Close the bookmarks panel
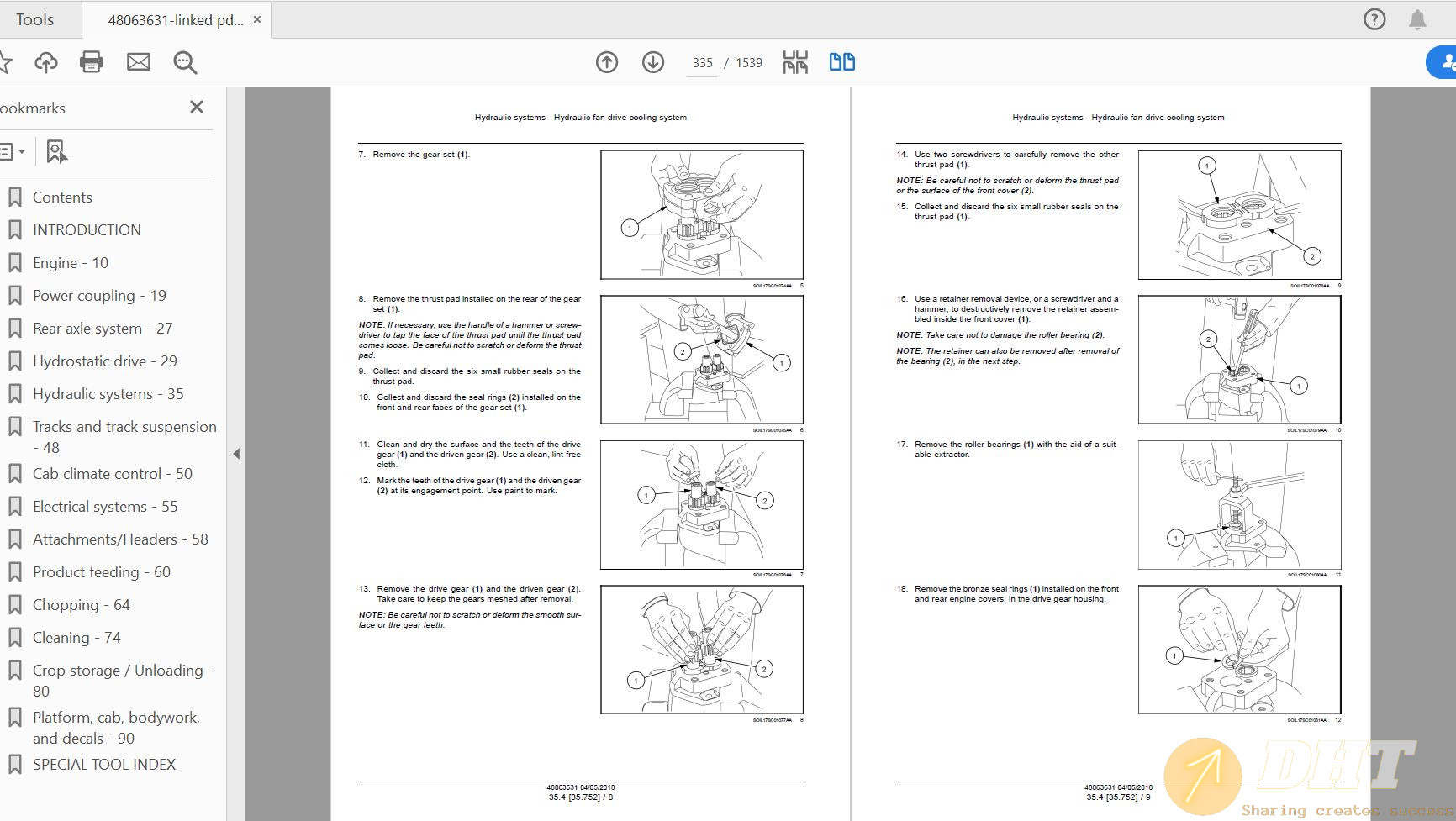This screenshot has height=821, width=1456. [x=197, y=107]
